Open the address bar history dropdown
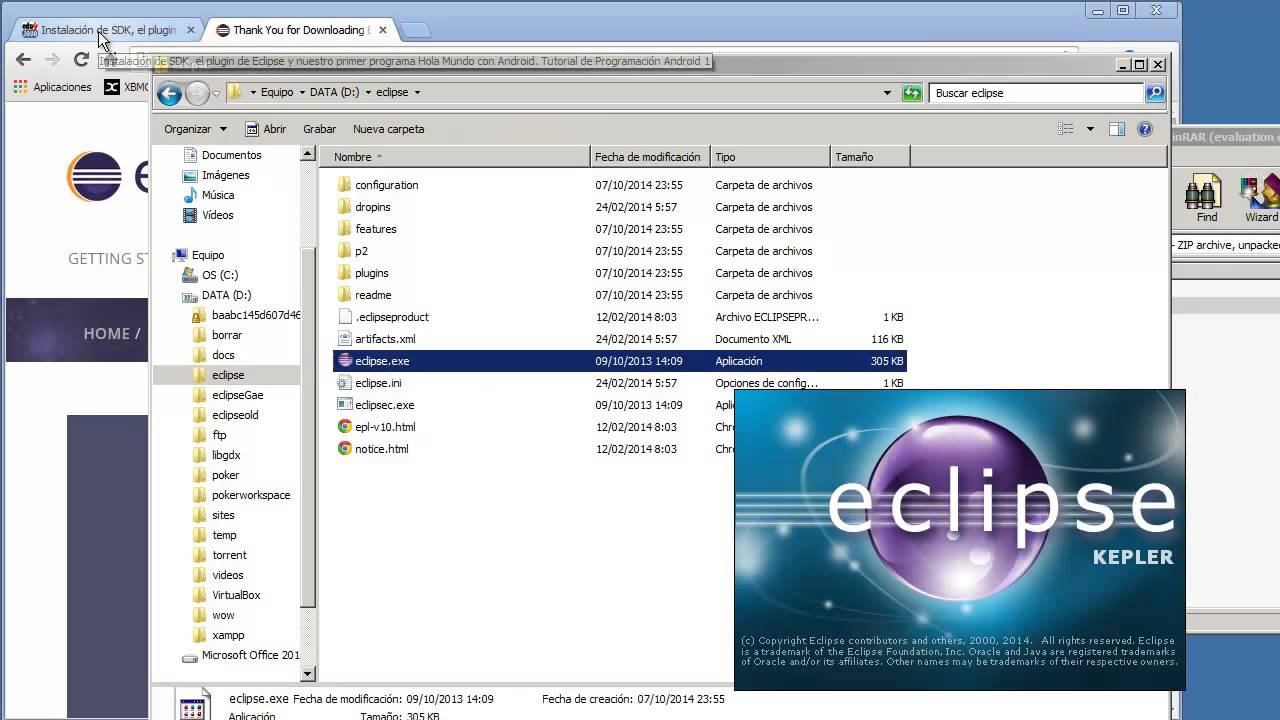The image size is (1280, 720). coord(887,93)
